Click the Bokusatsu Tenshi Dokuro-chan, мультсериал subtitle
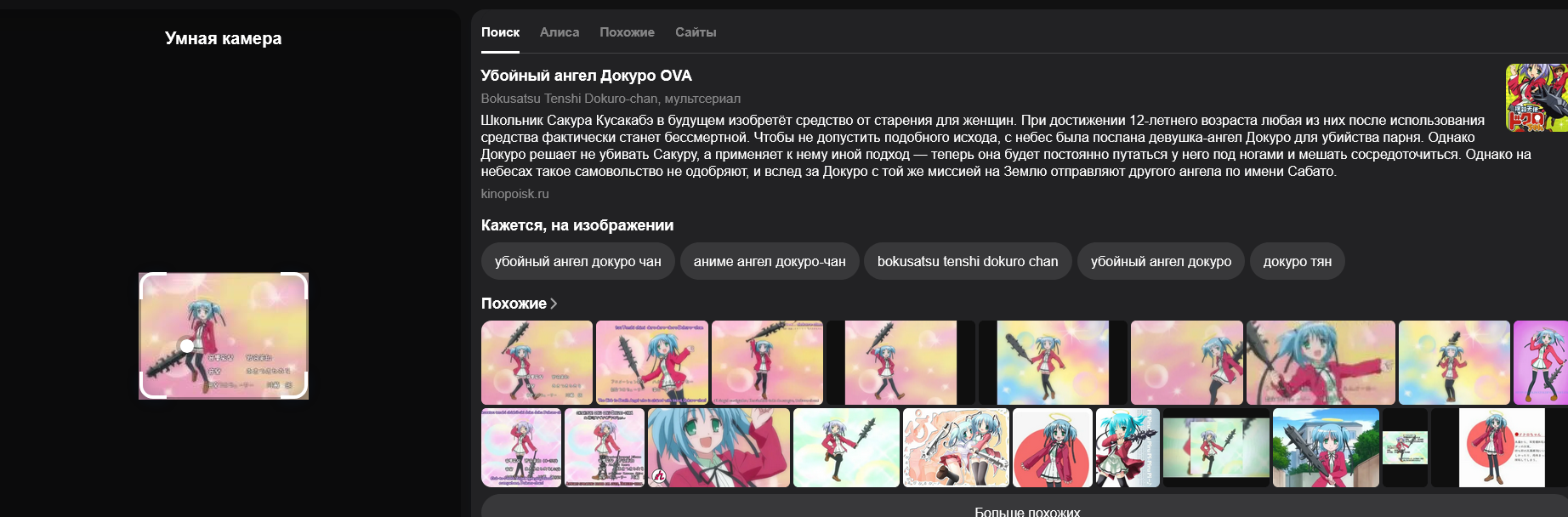 click(x=611, y=99)
